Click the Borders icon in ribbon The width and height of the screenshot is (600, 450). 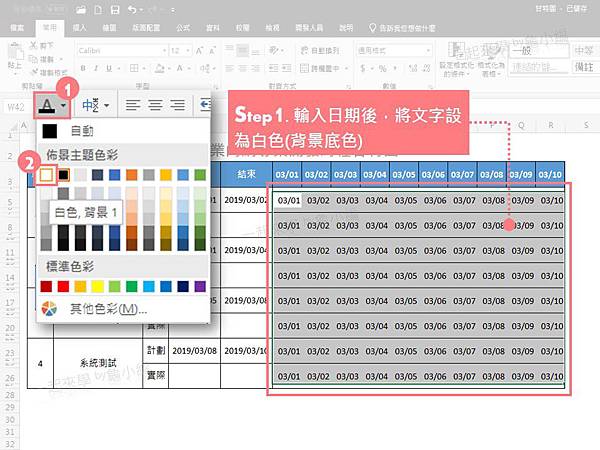pyautogui.click(x=134, y=68)
